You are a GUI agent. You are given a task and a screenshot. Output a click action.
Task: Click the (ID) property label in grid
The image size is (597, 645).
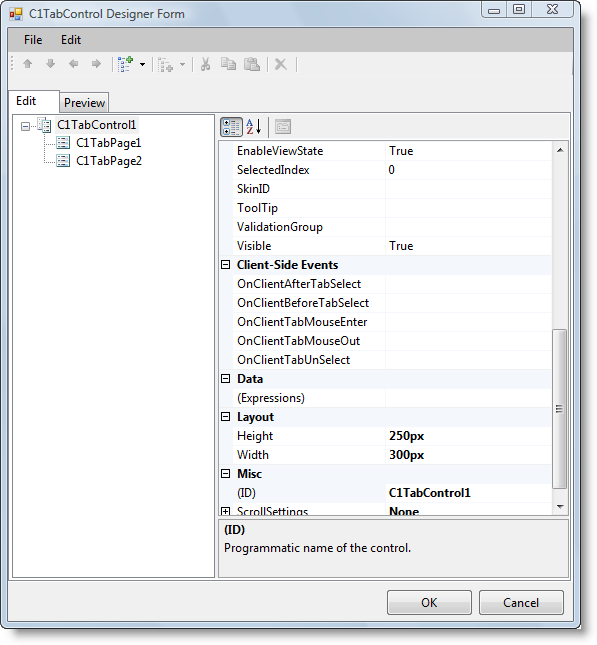point(246,493)
